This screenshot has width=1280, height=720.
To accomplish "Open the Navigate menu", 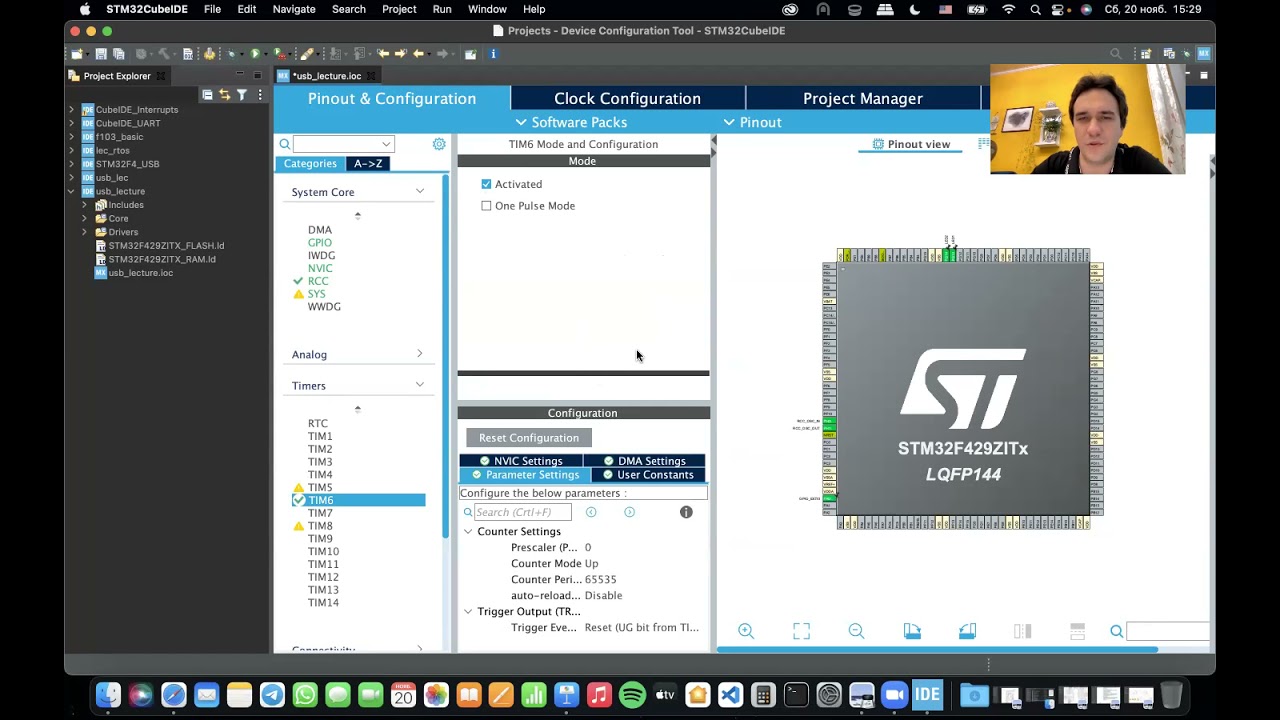I will pyautogui.click(x=294, y=9).
